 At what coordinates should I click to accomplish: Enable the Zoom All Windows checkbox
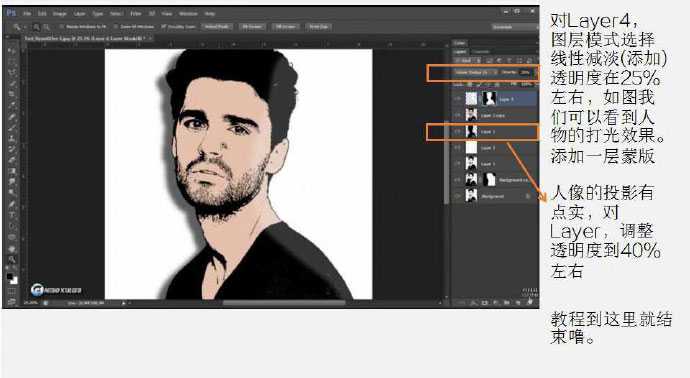pyautogui.click(x=116, y=27)
